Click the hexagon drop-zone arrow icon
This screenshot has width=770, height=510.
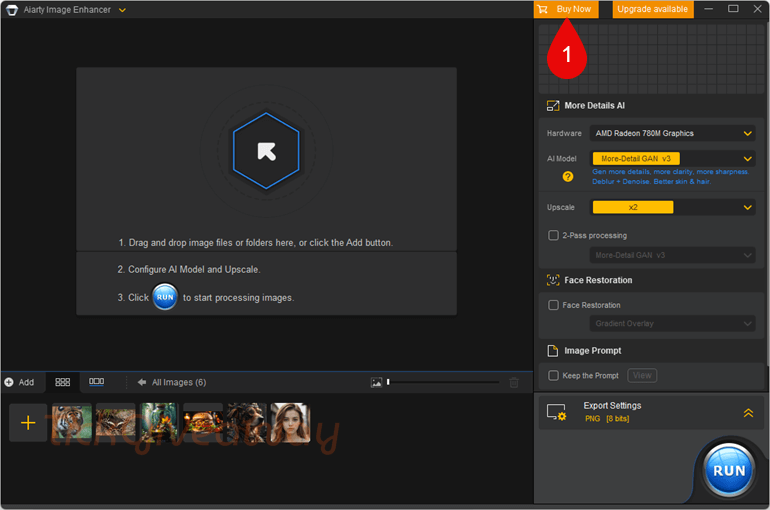coord(266,151)
